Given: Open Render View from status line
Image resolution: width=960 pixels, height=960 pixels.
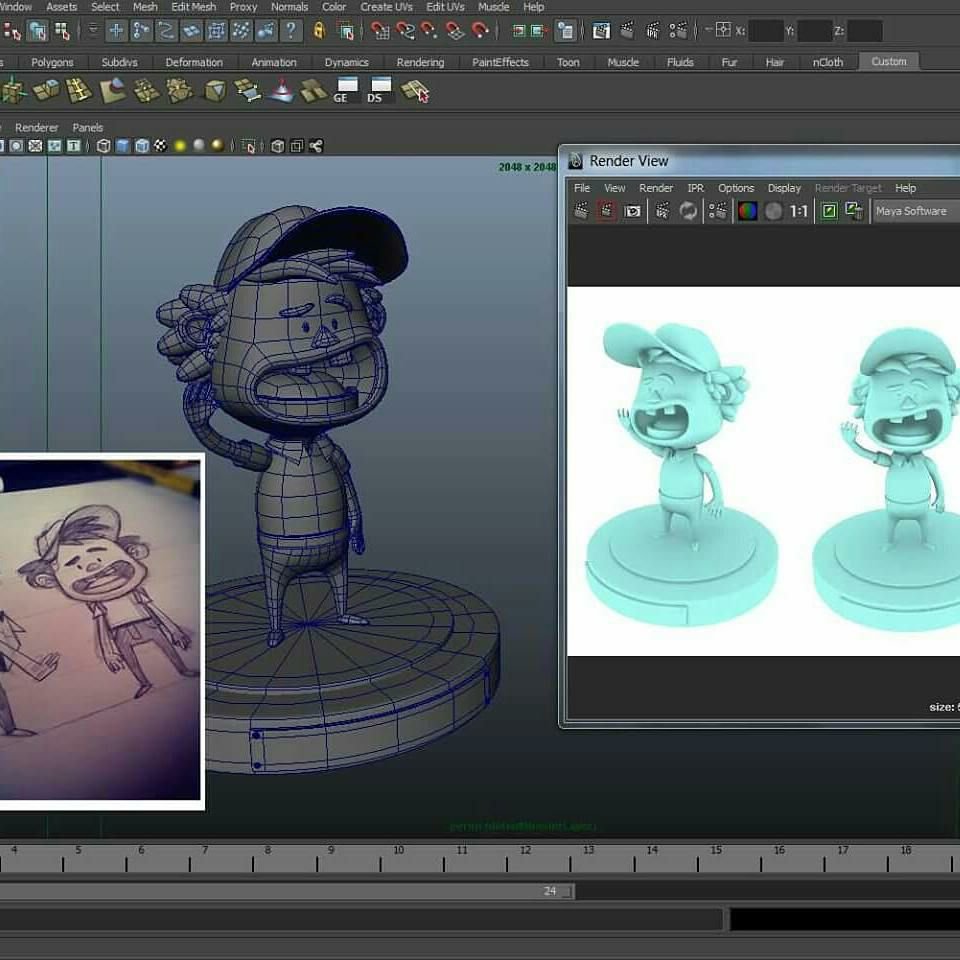Looking at the screenshot, I should (601, 31).
